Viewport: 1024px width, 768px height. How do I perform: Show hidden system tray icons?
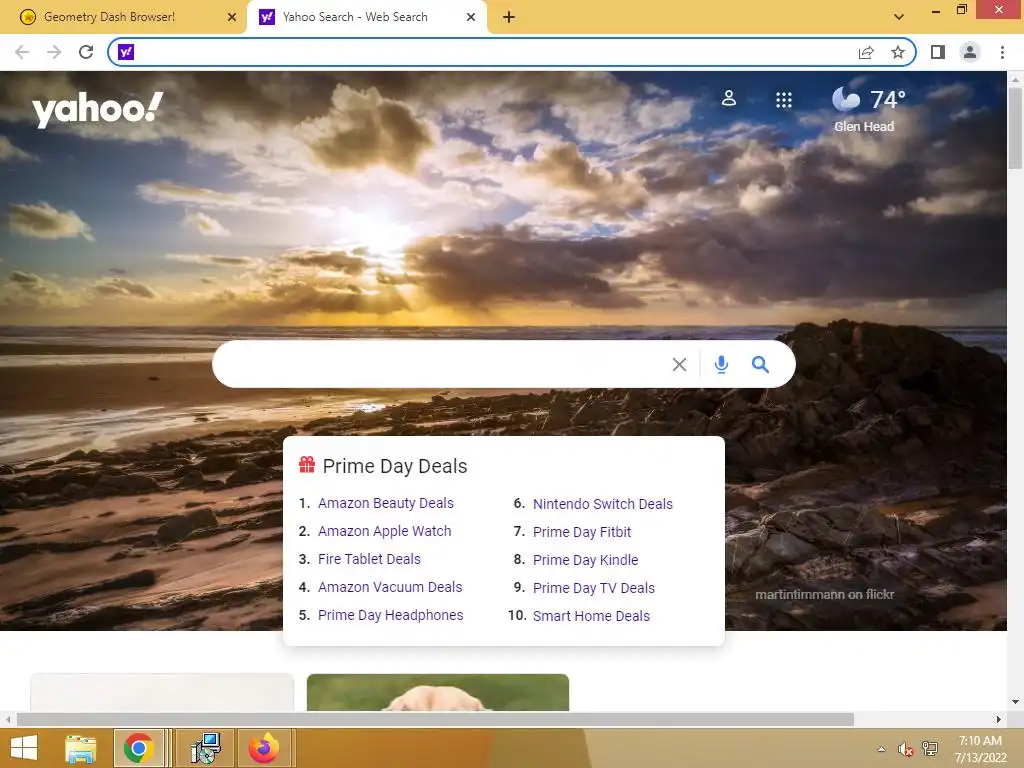882,749
